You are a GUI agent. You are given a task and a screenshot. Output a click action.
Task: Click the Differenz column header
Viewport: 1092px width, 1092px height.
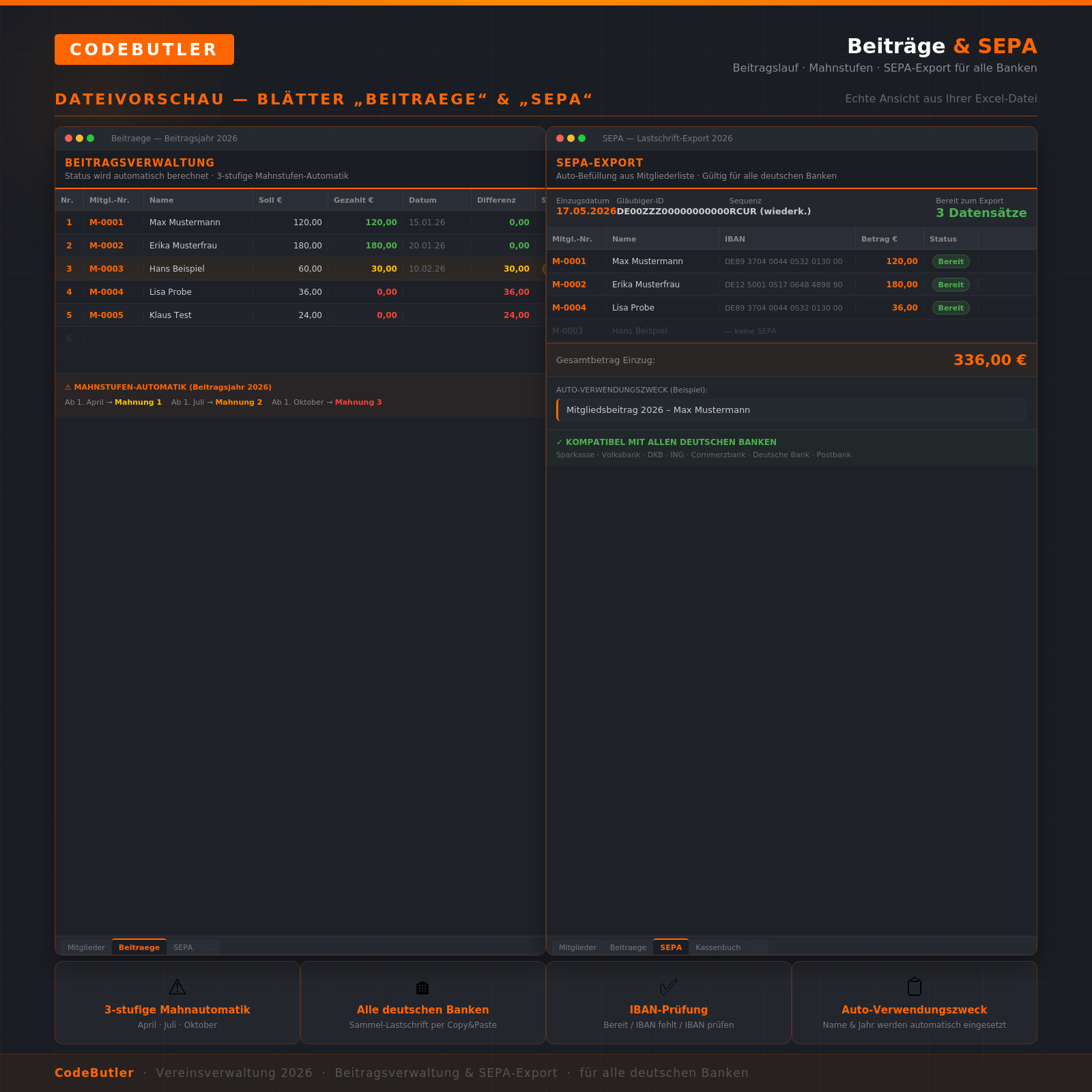(496, 200)
